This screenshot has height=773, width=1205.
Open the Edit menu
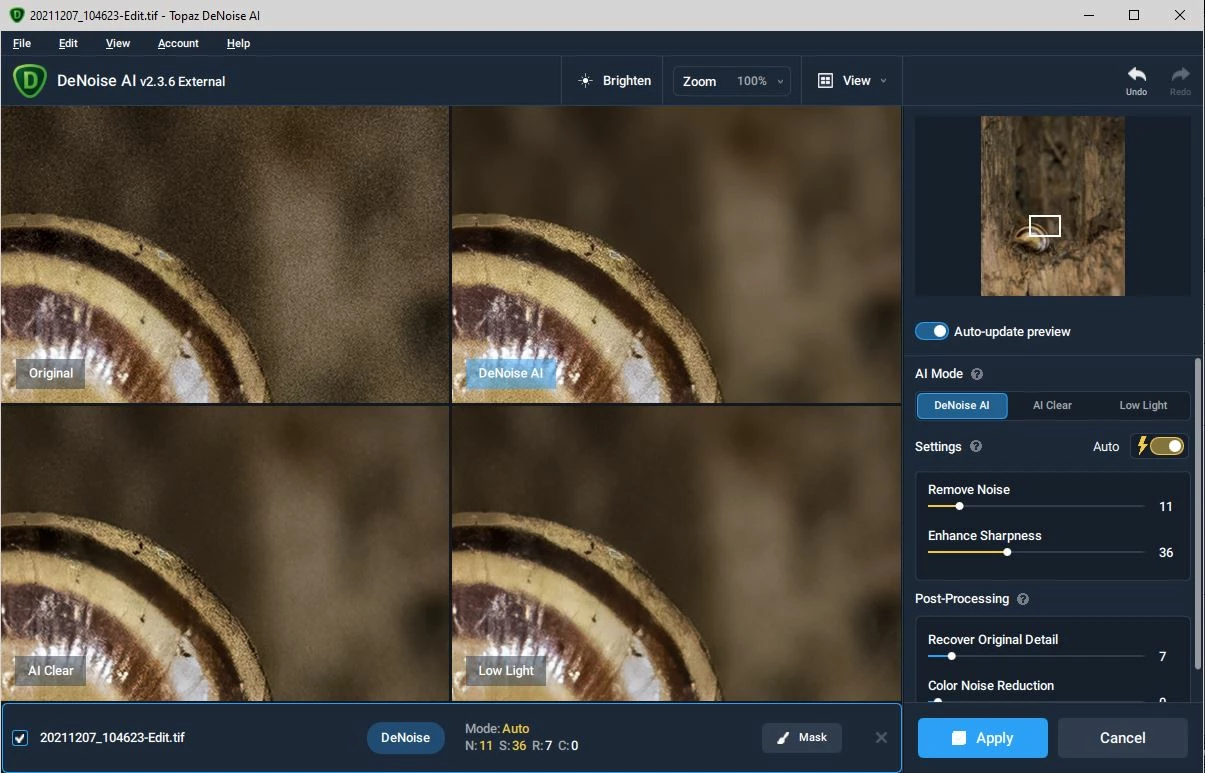68,44
